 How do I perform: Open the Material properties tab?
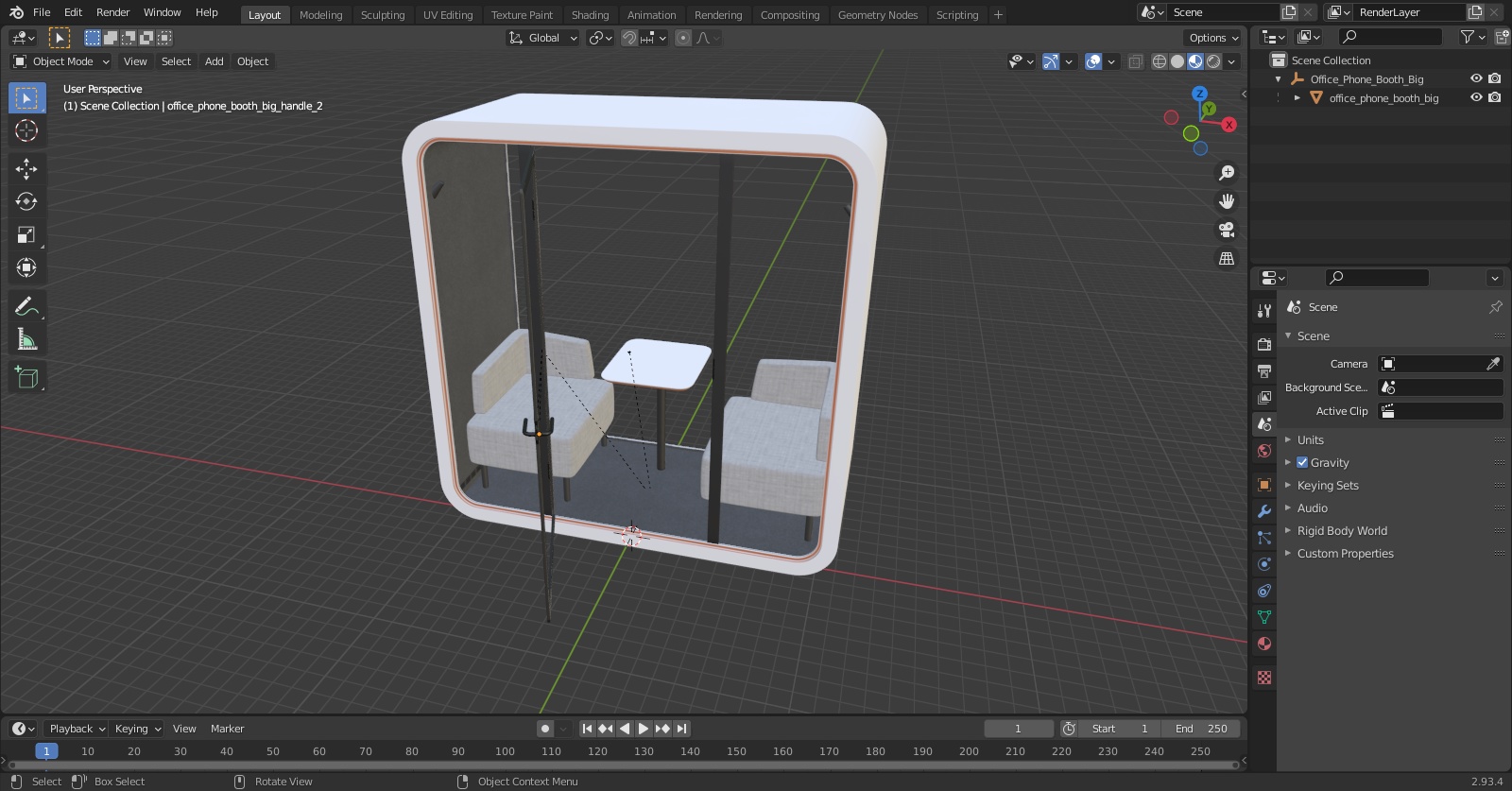(x=1263, y=644)
